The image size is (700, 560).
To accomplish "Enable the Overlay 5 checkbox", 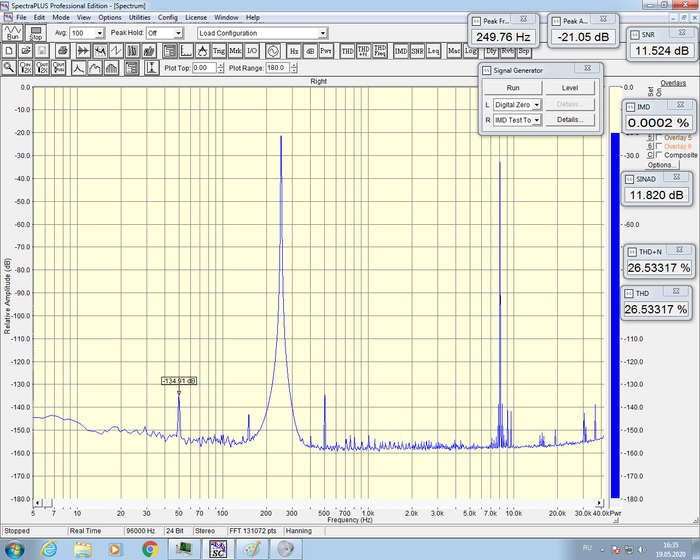I will tap(657, 137).
